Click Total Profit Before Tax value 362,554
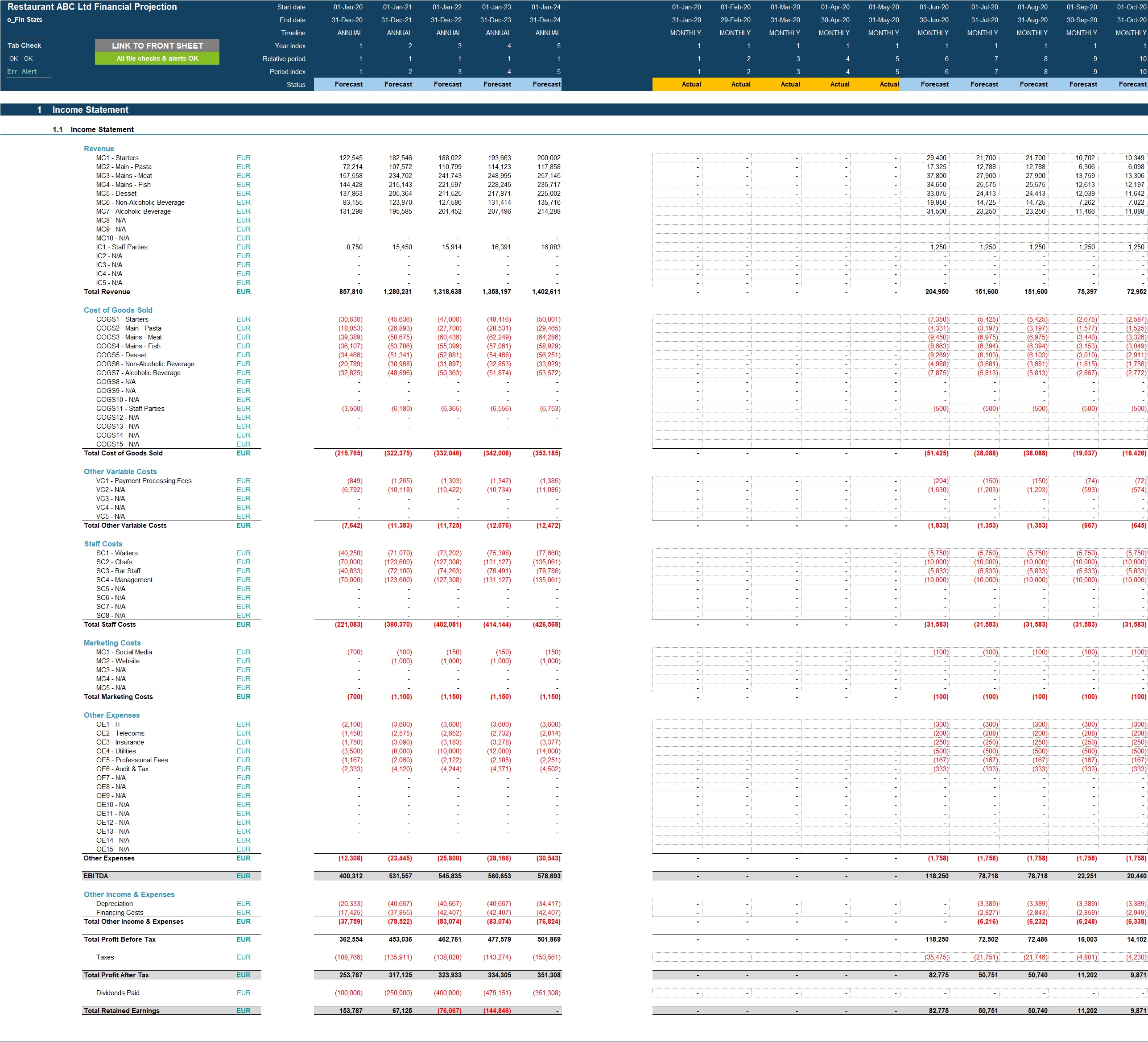Image resolution: width=1148 pixels, height=1042 pixels. [x=351, y=939]
